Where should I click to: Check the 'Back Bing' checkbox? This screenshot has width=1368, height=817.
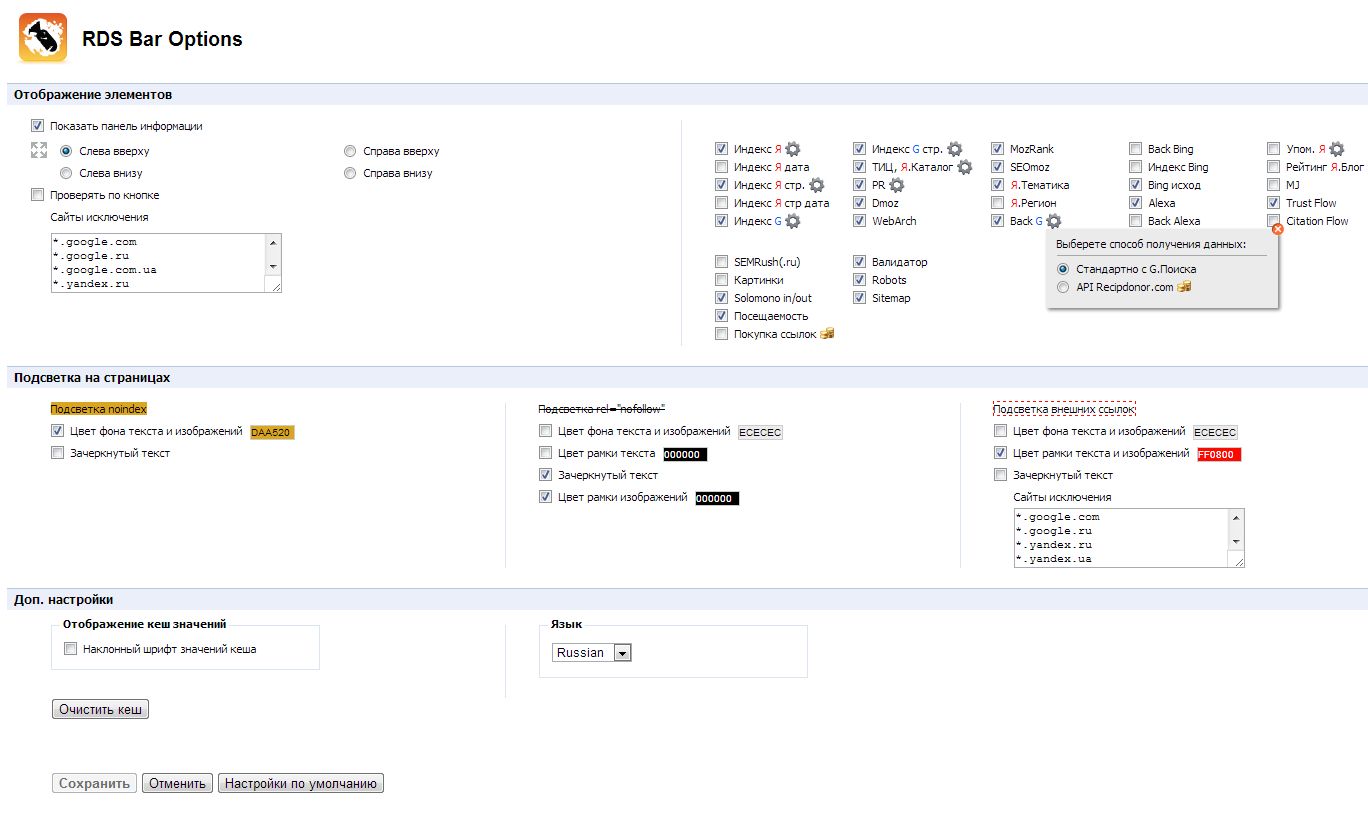[1135, 149]
